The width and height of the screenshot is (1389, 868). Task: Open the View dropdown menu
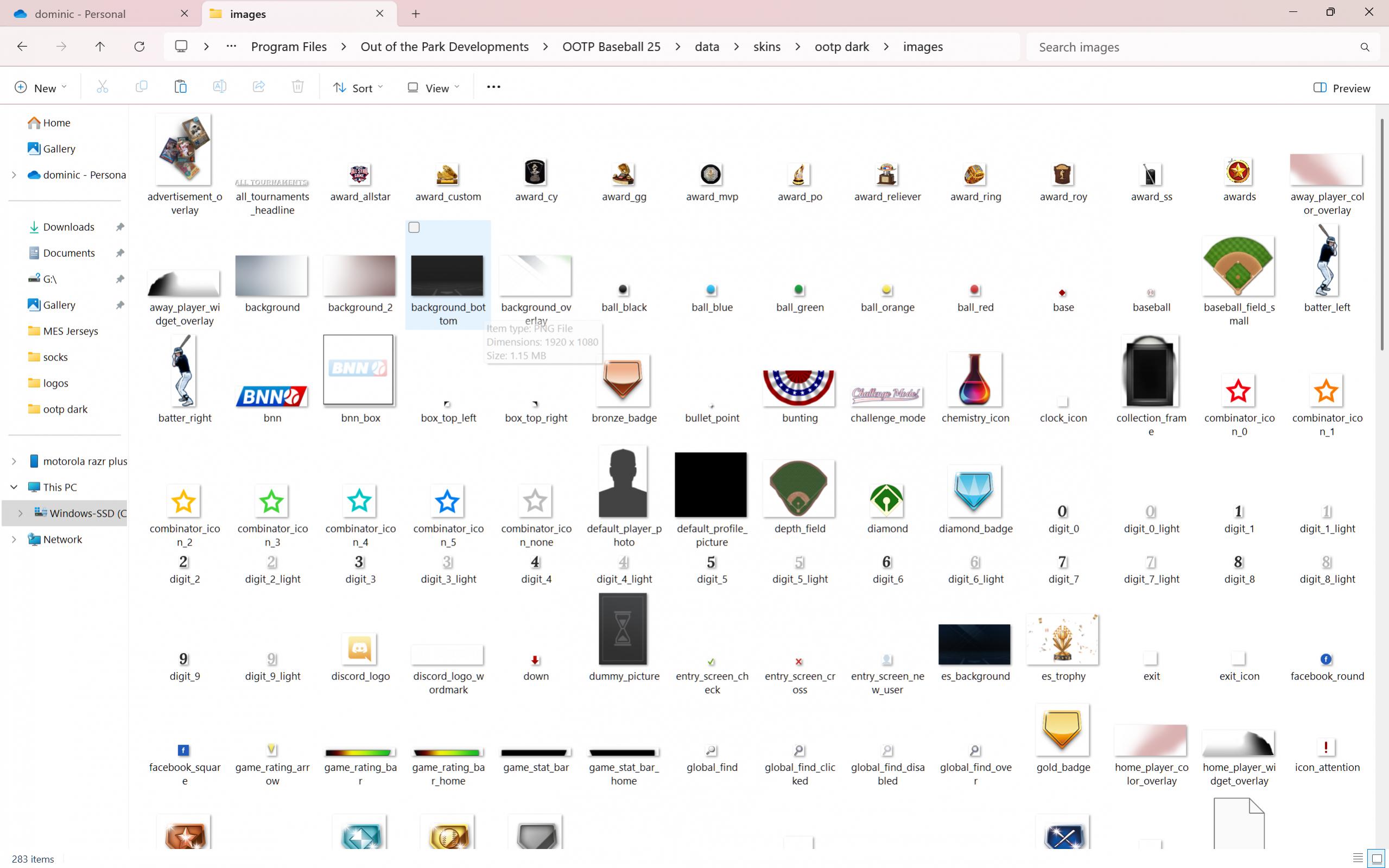coord(433,88)
